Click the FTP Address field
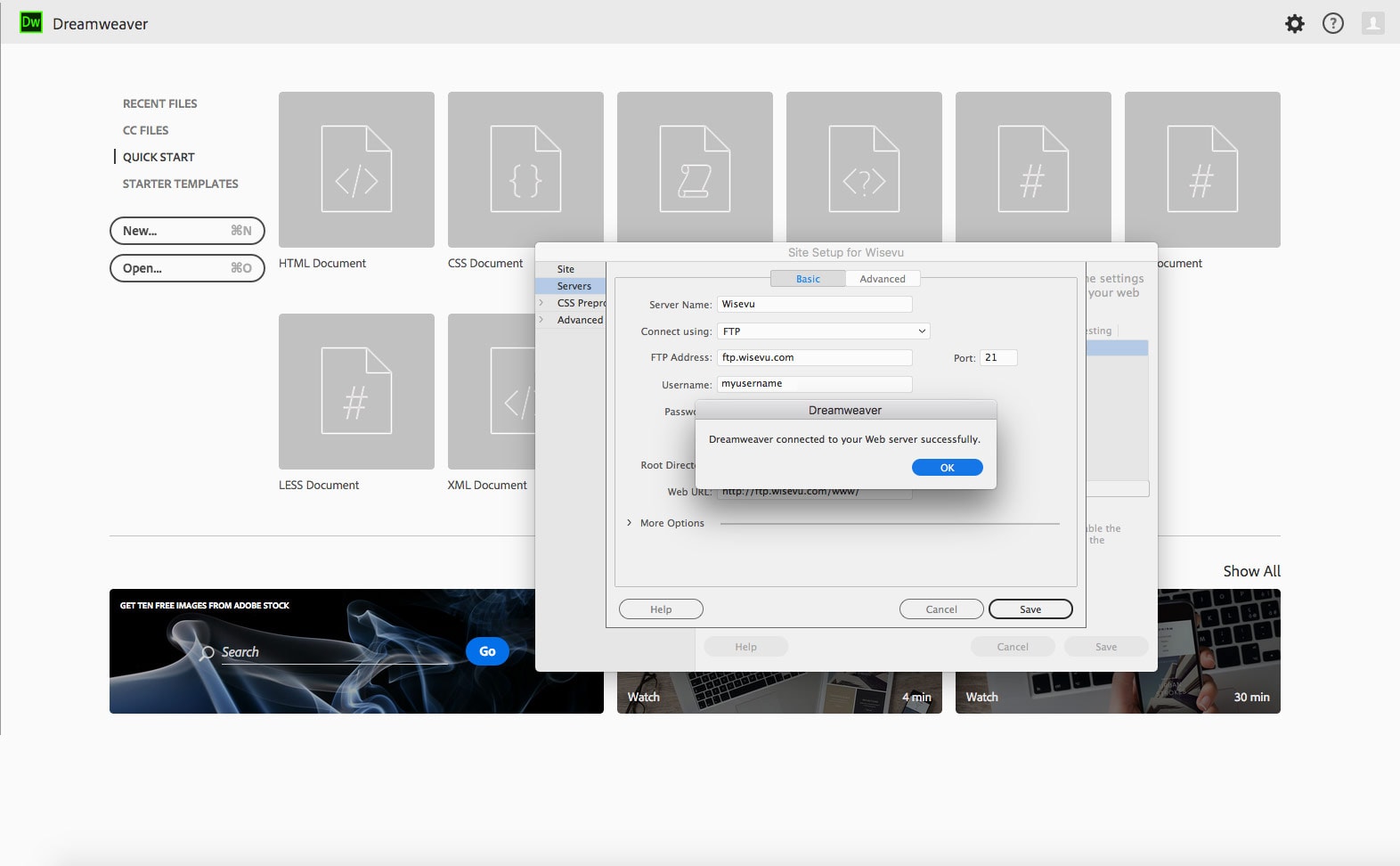1400x866 pixels. [815, 357]
